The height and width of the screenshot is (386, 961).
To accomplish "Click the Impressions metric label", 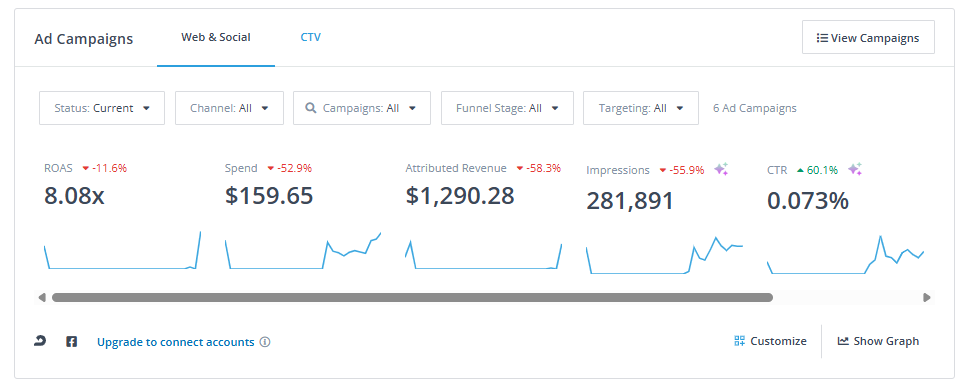I will 618,170.
